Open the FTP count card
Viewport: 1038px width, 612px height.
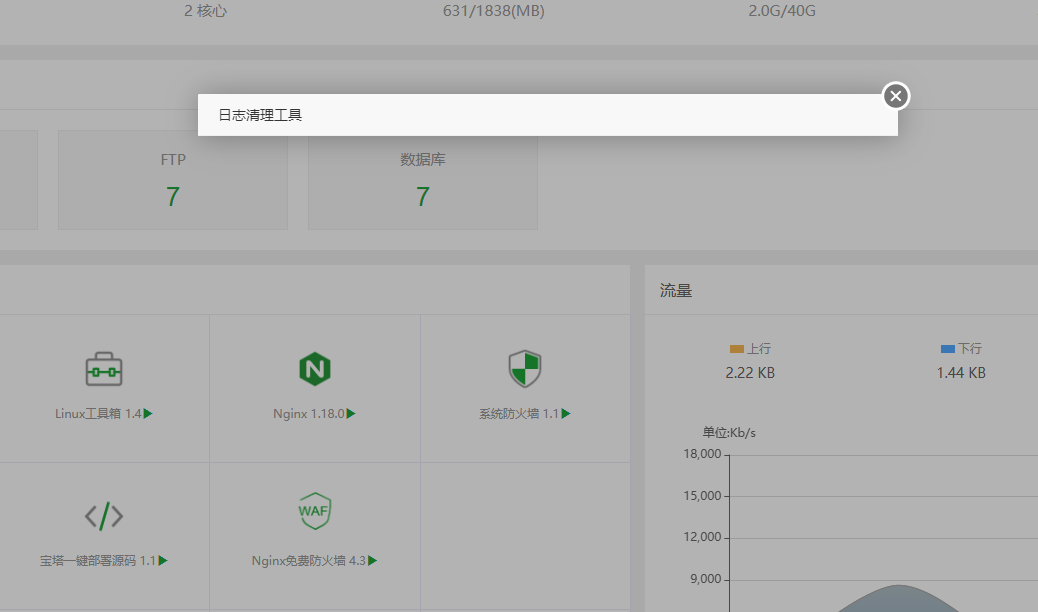(173, 180)
